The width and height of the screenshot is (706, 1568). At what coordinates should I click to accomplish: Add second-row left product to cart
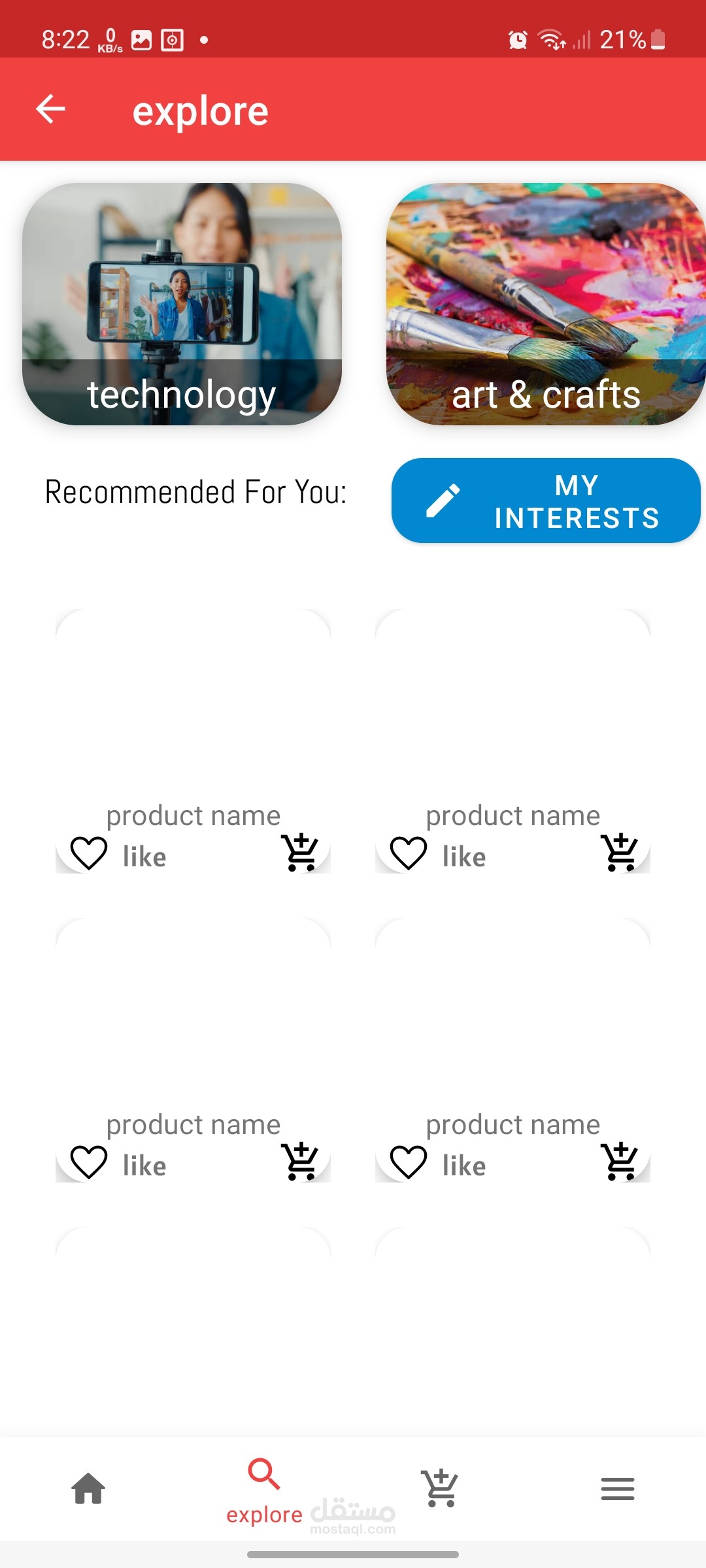(300, 1162)
